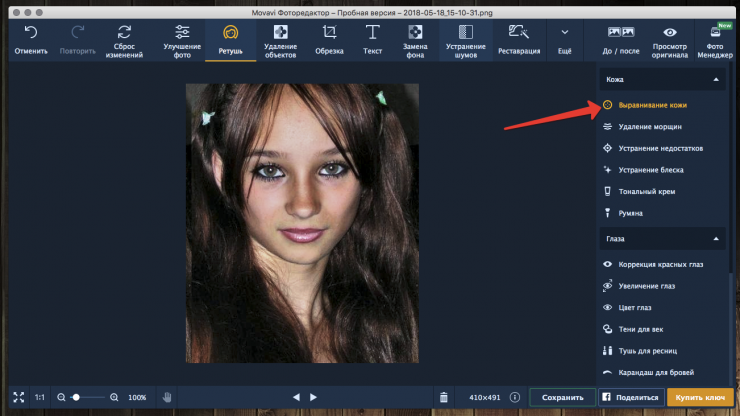Undo the last action with Отменить
The width and height of the screenshot is (740, 416).
[31, 40]
